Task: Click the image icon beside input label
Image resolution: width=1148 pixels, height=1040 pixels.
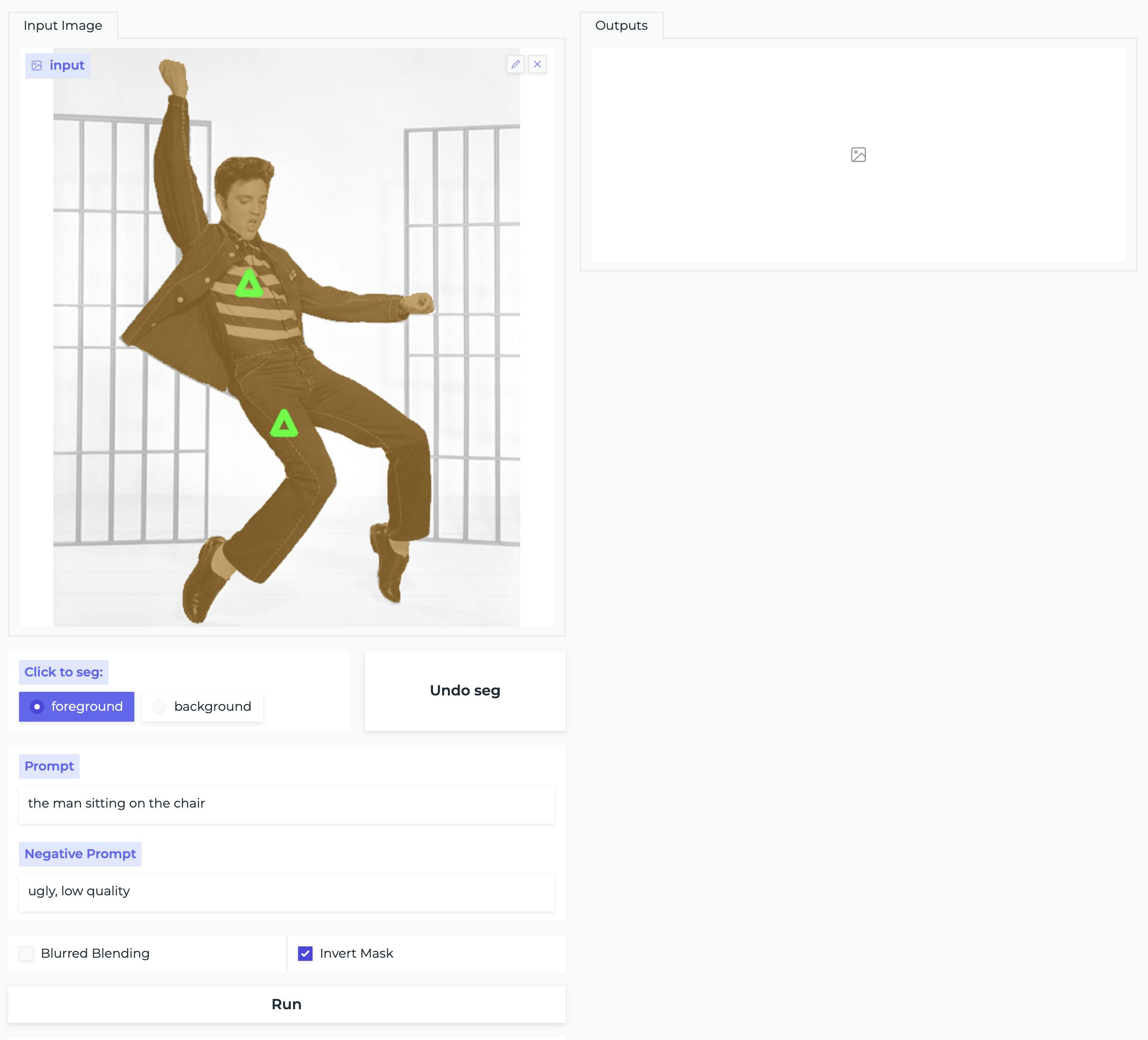Action: [37, 66]
